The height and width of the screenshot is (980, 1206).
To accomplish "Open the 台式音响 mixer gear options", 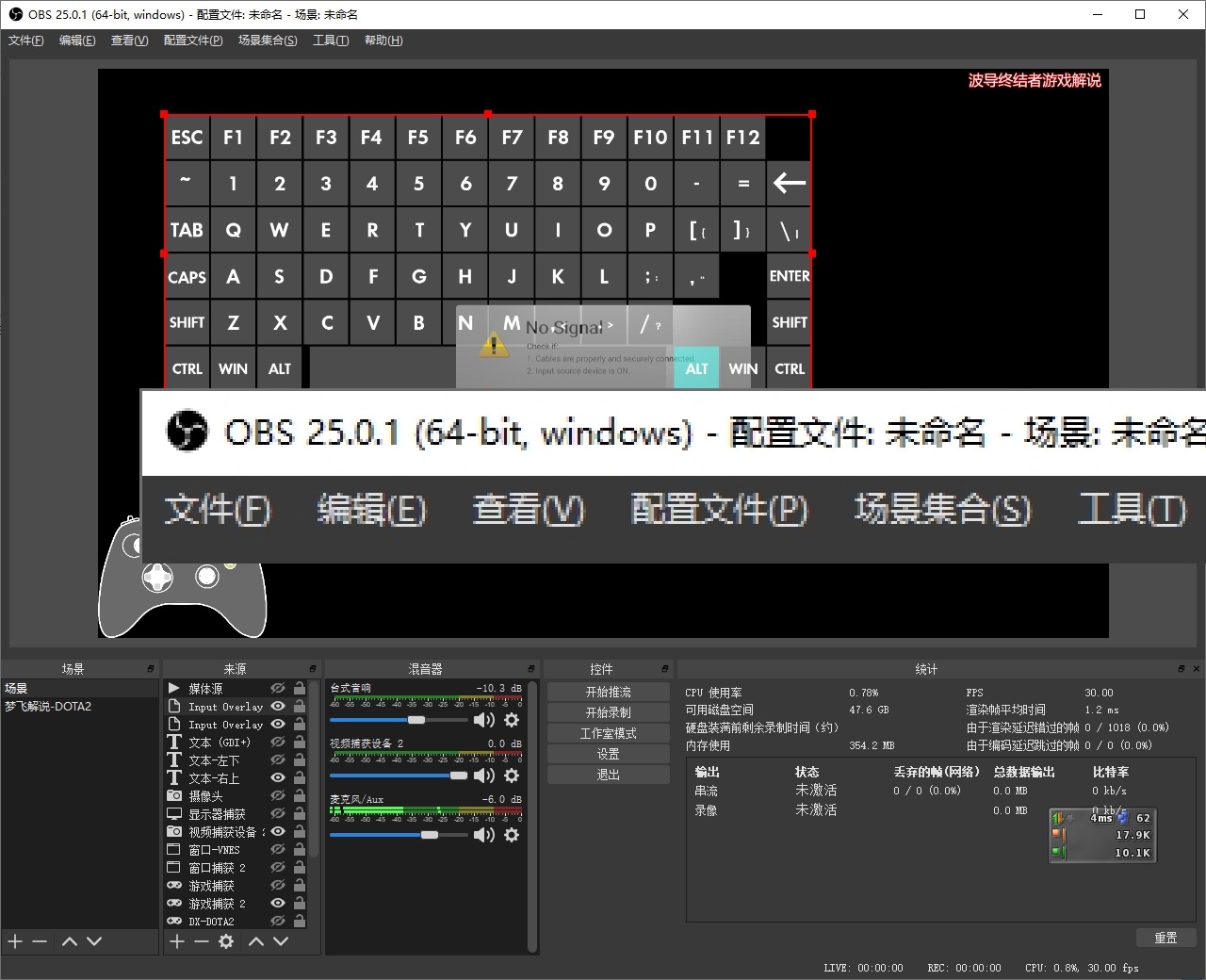I will [512, 720].
